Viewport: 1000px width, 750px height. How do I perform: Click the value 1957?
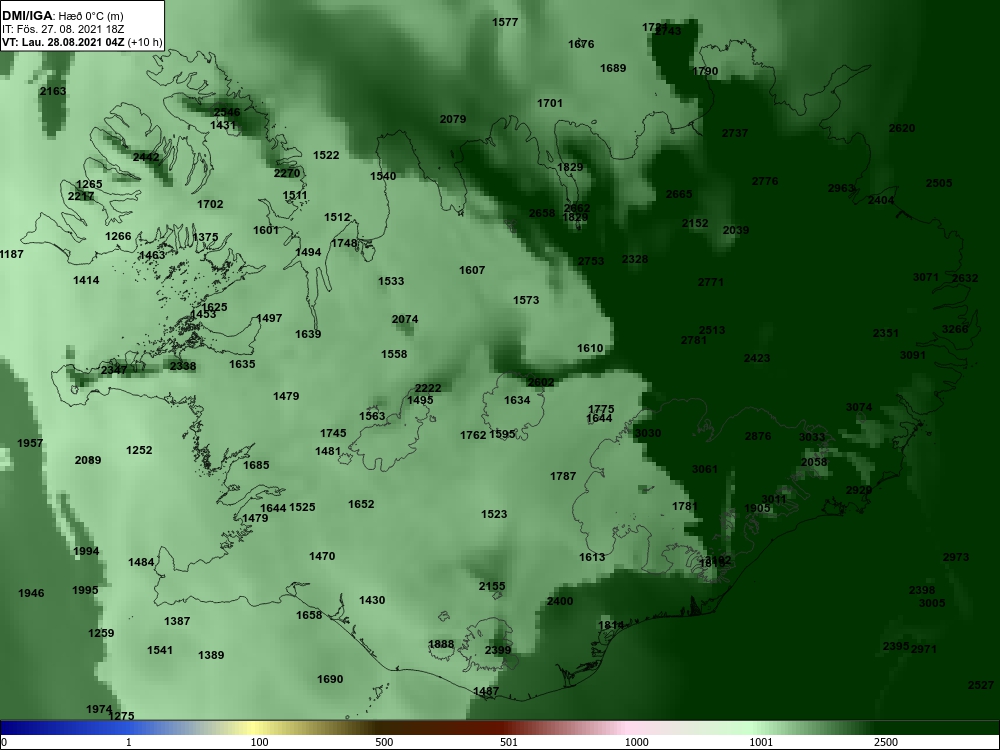click(x=30, y=443)
